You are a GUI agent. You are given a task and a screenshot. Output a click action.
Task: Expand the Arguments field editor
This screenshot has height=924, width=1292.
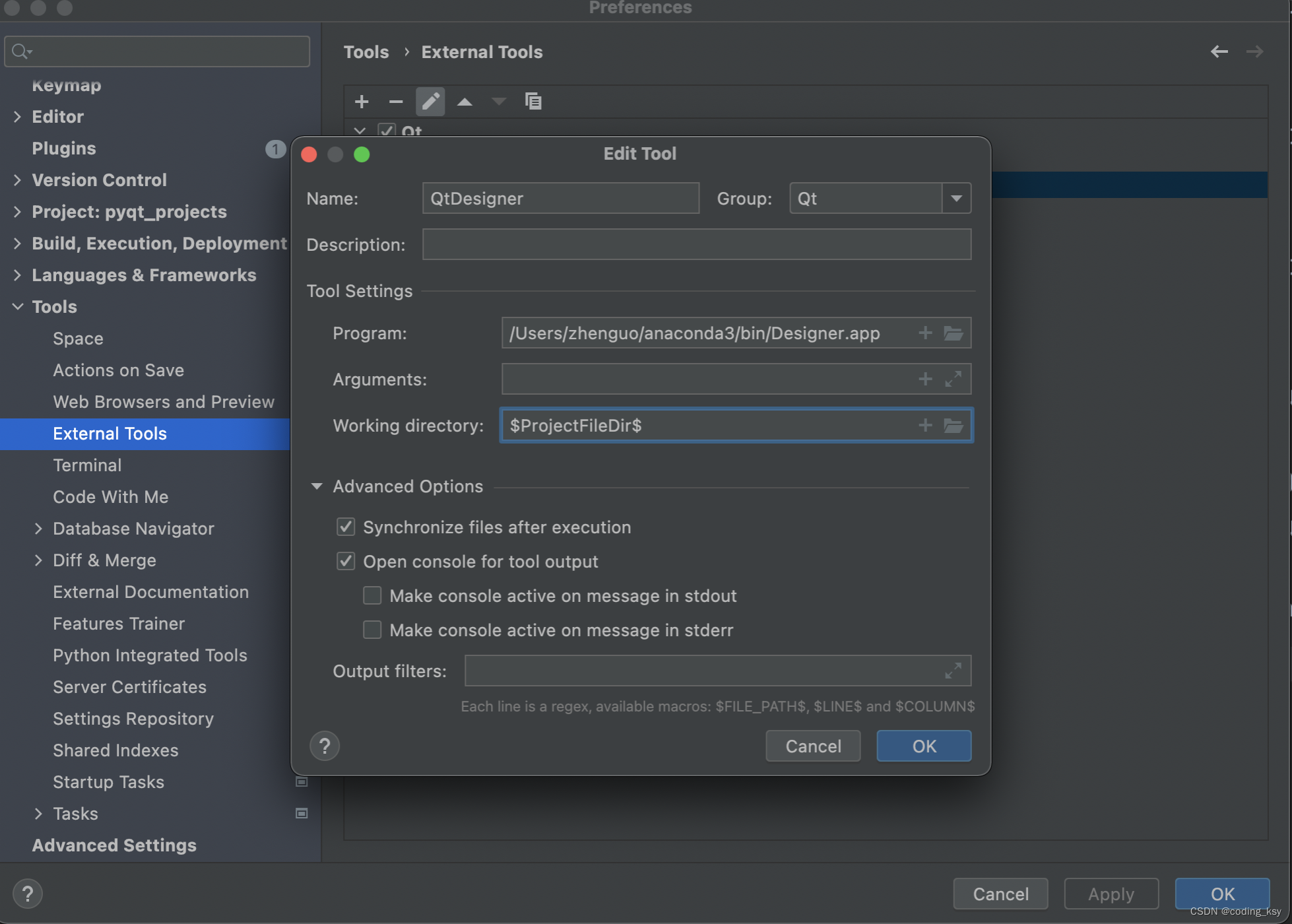point(953,379)
